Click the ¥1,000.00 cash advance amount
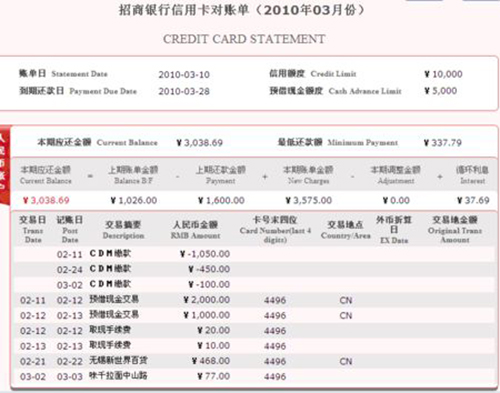 point(207,315)
